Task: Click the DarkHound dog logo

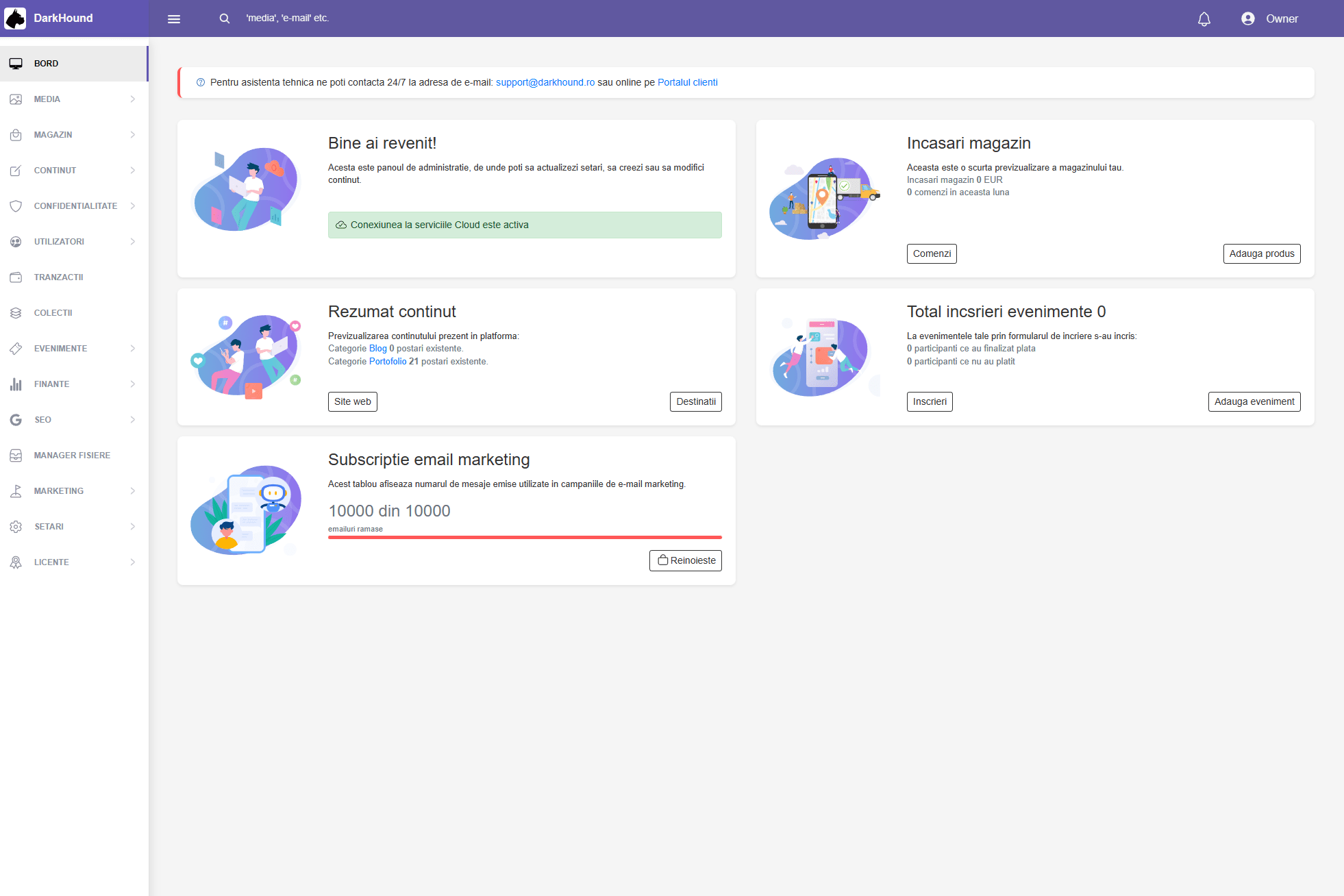Action: point(15,18)
